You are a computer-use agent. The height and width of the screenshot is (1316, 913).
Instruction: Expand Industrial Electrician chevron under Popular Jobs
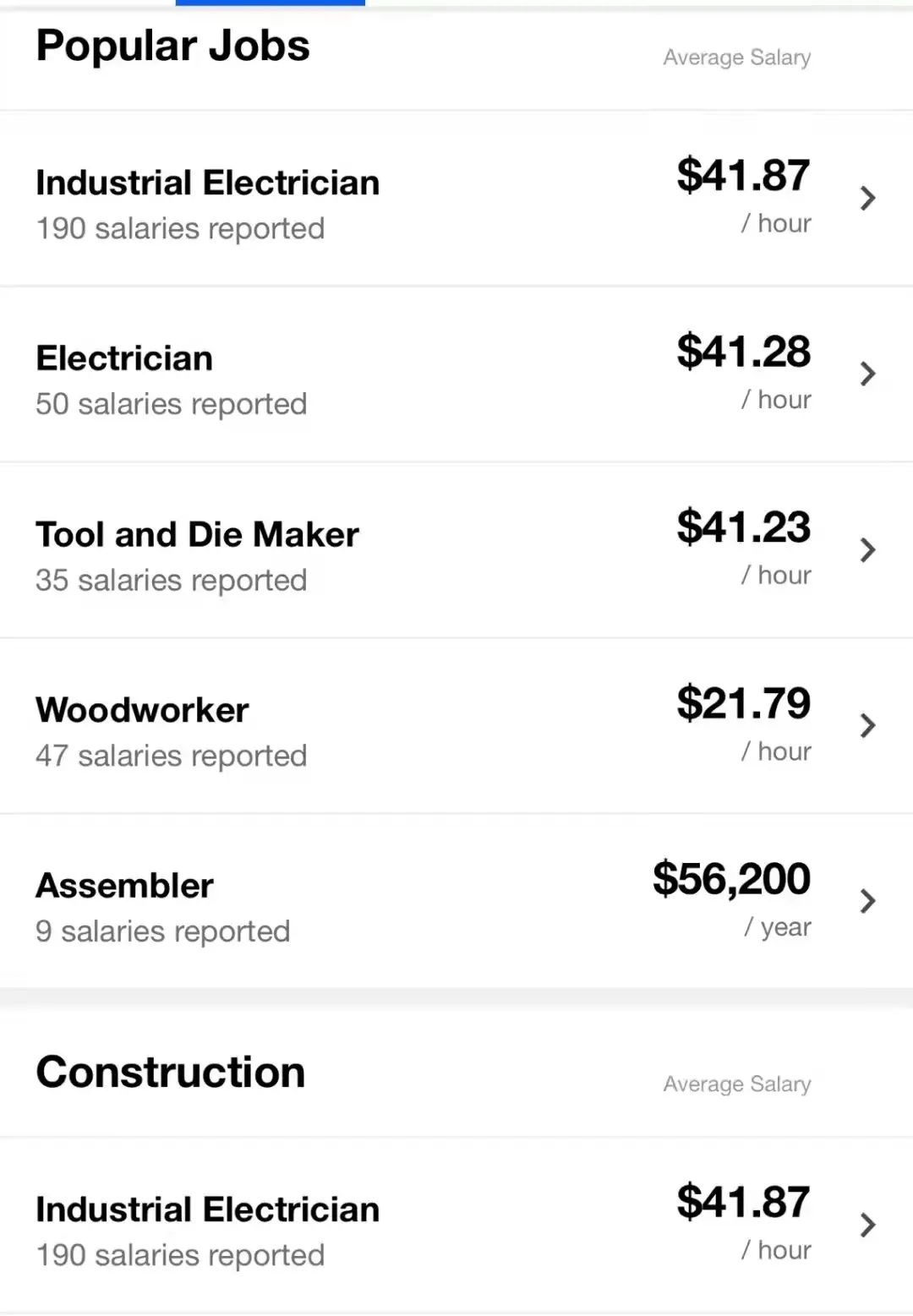867,199
